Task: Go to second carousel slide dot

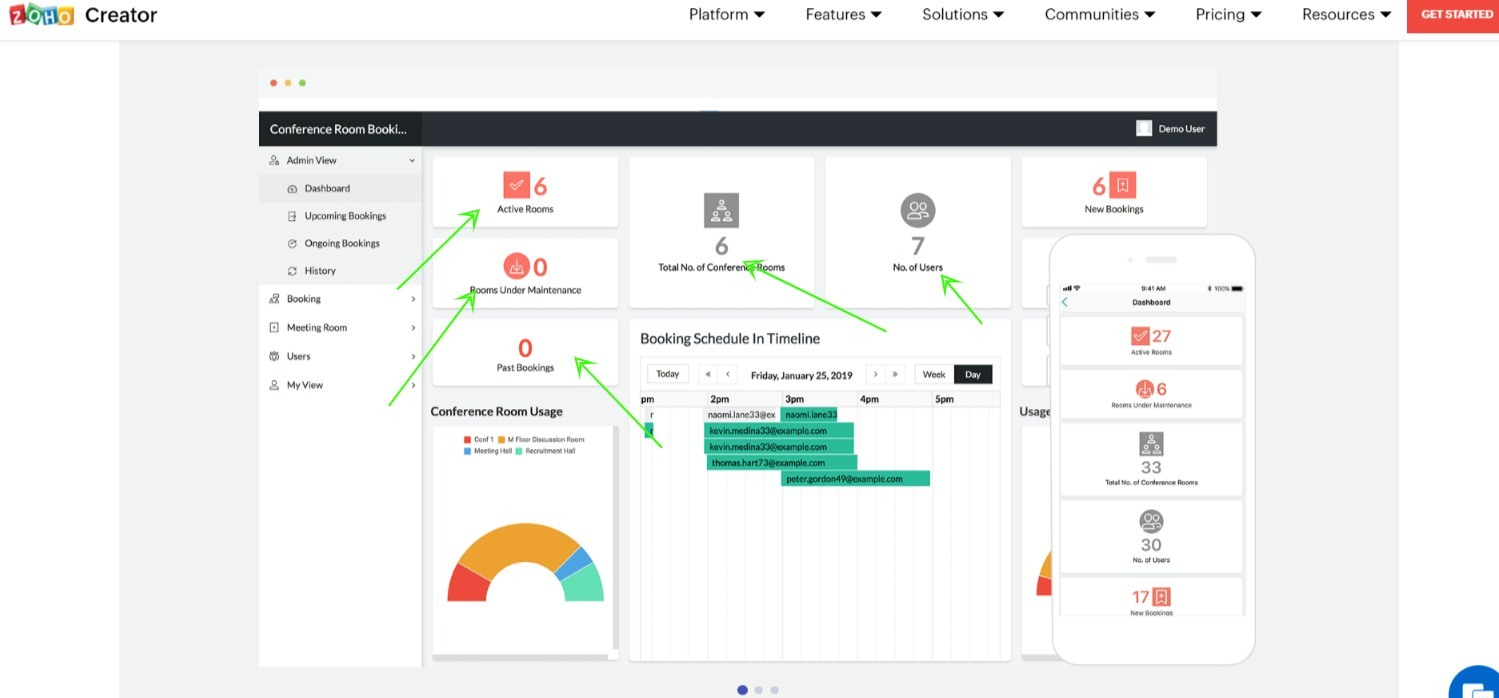Action: click(x=758, y=690)
